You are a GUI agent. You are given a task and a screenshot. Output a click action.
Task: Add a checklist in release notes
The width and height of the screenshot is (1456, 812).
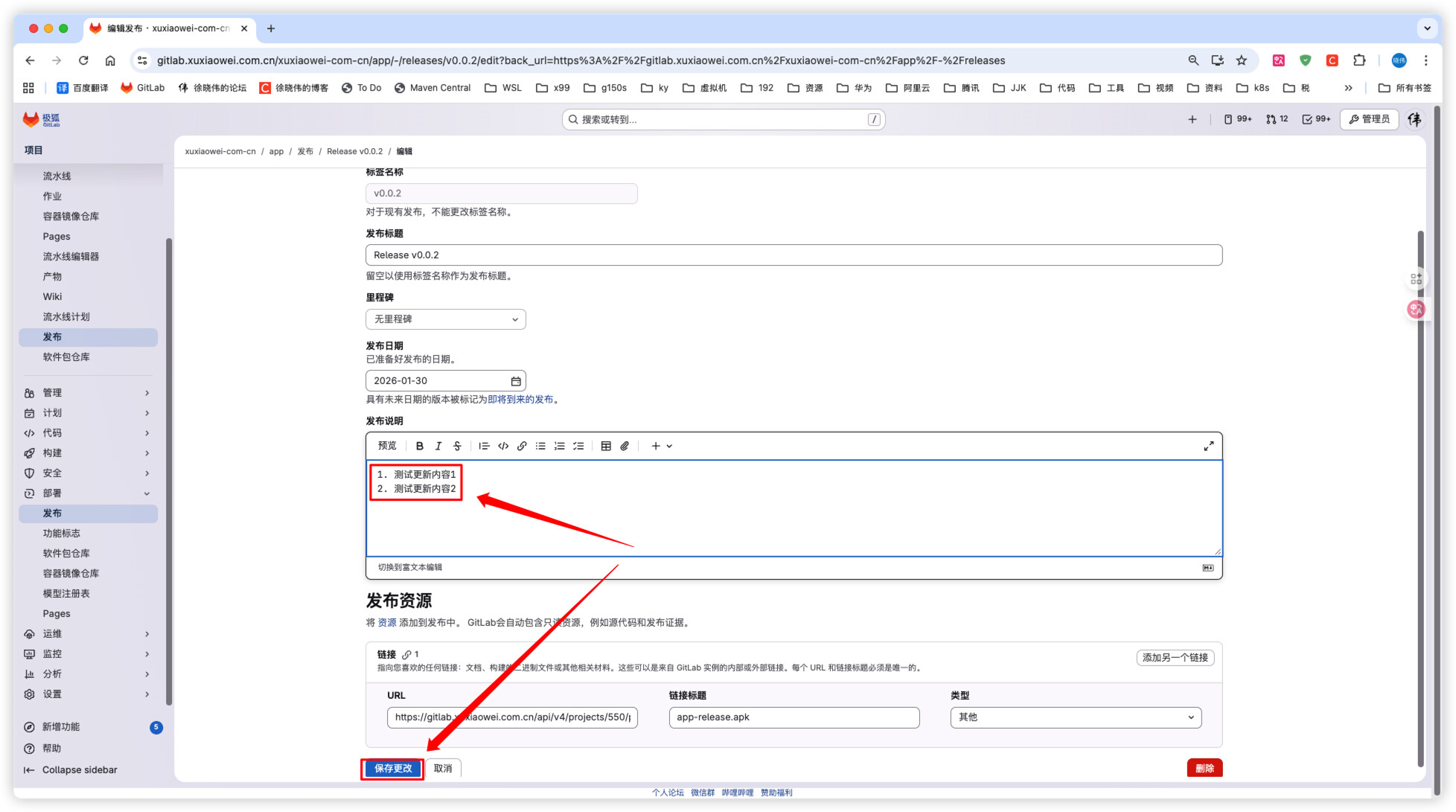578,446
